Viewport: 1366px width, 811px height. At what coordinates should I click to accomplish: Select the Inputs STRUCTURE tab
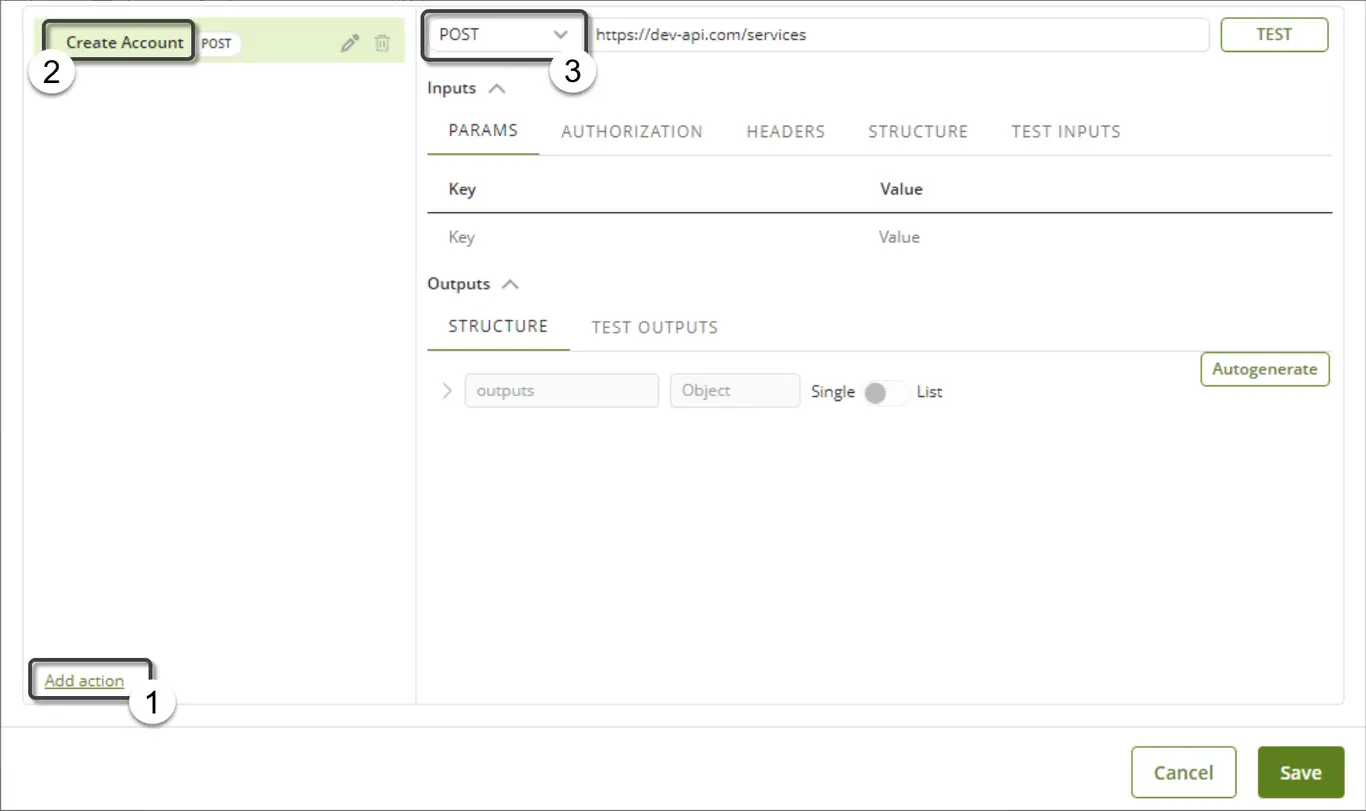point(918,132)
